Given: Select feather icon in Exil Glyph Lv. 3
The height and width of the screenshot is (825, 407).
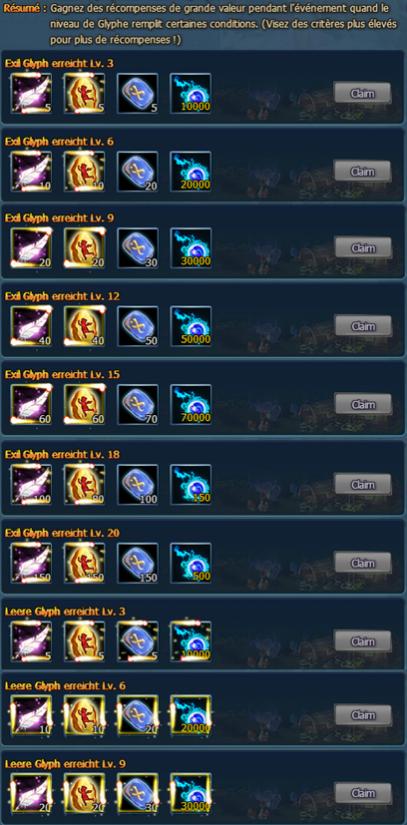Looking at the screenshot, I should (31, 93).
